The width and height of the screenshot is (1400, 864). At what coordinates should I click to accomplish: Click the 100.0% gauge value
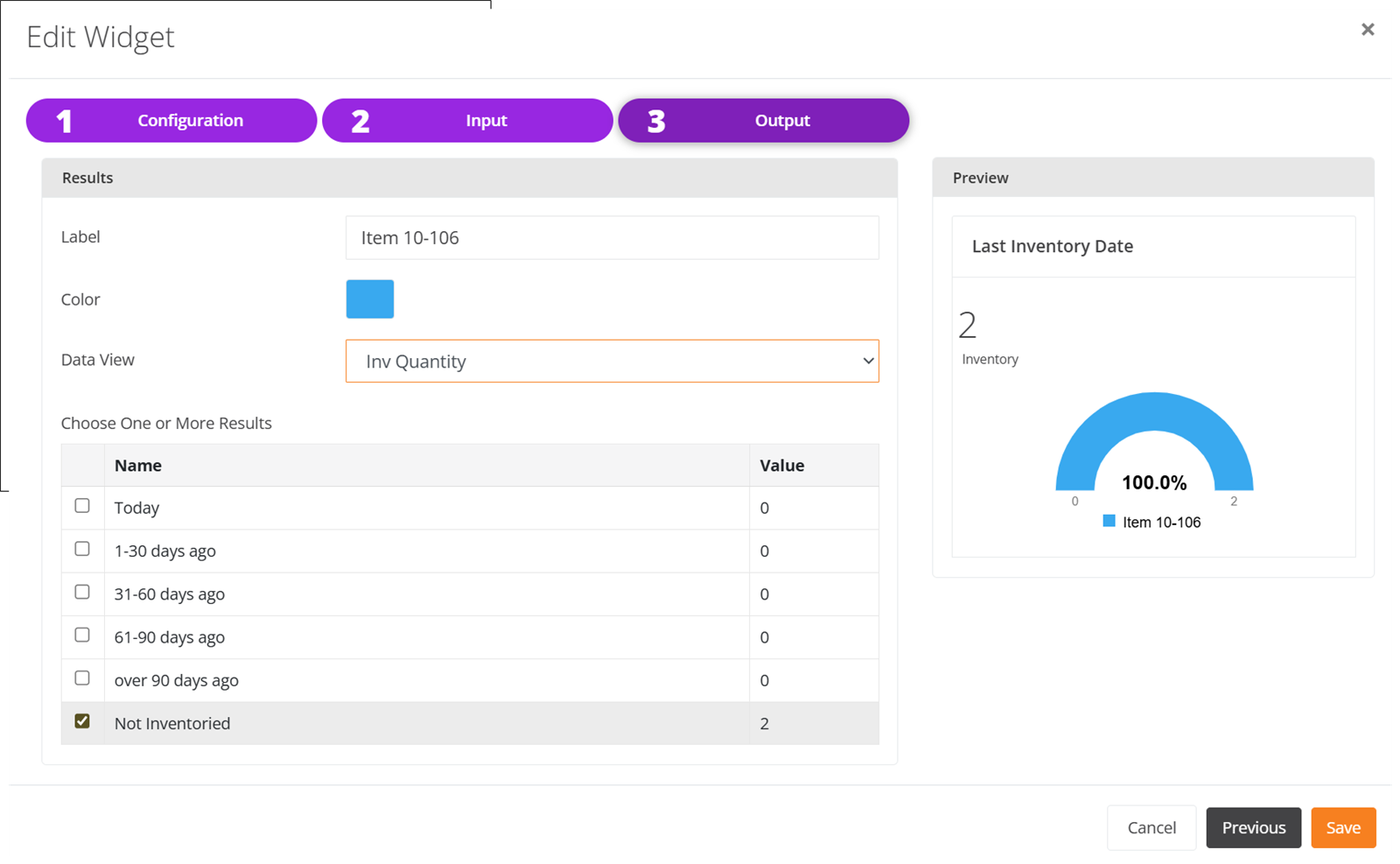[1154, 483]
